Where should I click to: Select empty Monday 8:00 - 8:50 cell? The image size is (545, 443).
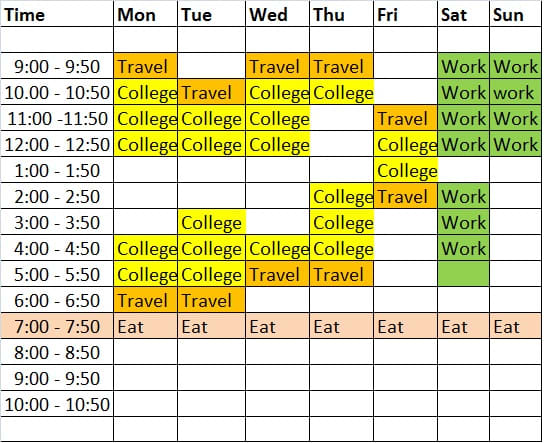click(145, 352)
